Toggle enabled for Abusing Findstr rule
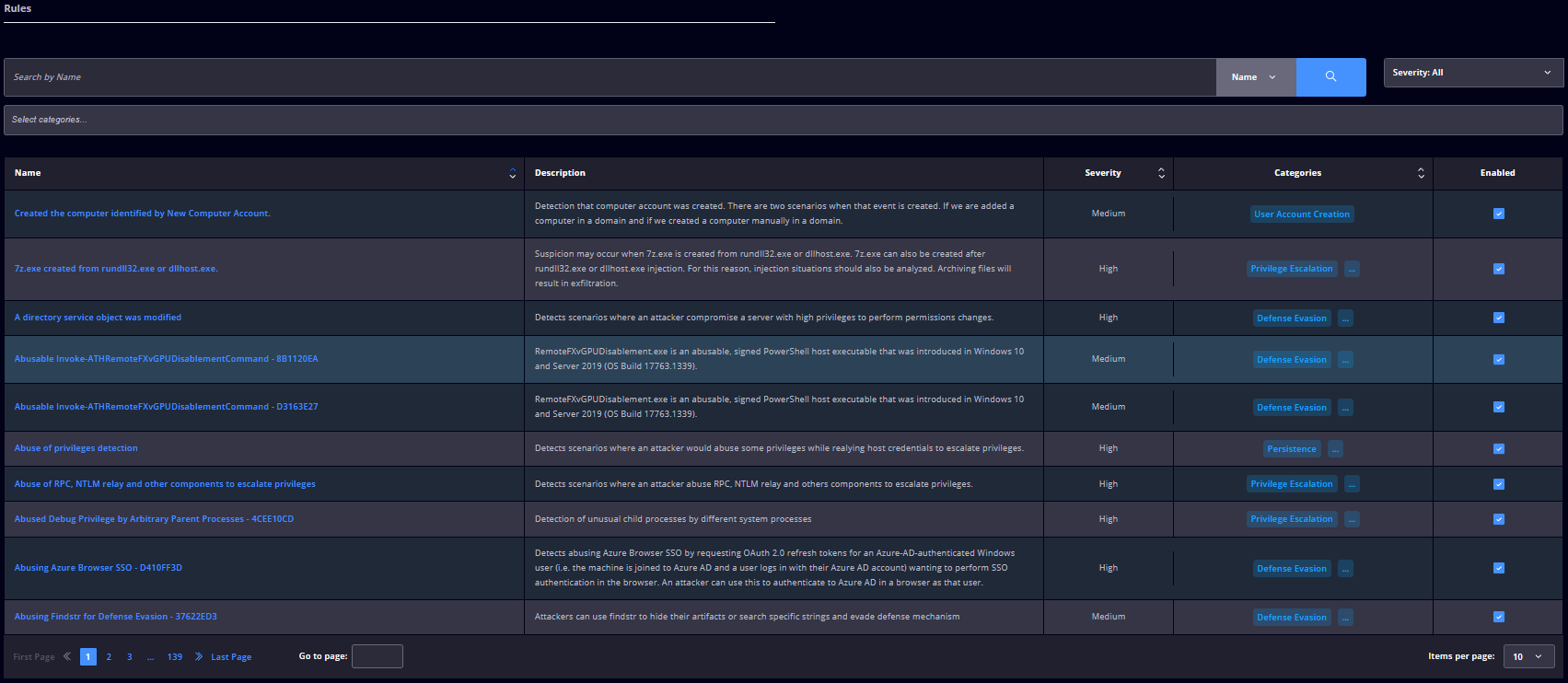Viewport: 1568px width, 683px height. click(1499, 617)
